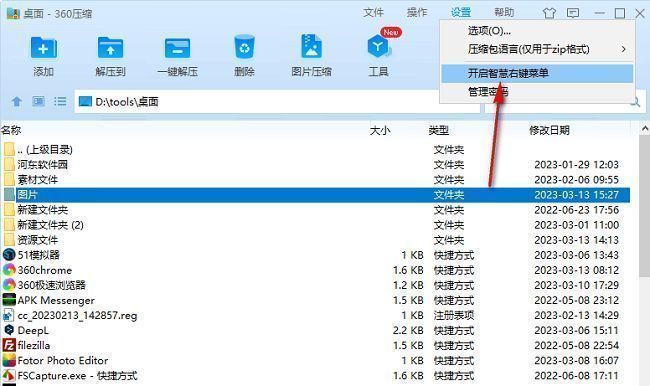Select the 新建文件夹 (2) folder name
The width and height of the screenshot is (650, 386).
51,225
